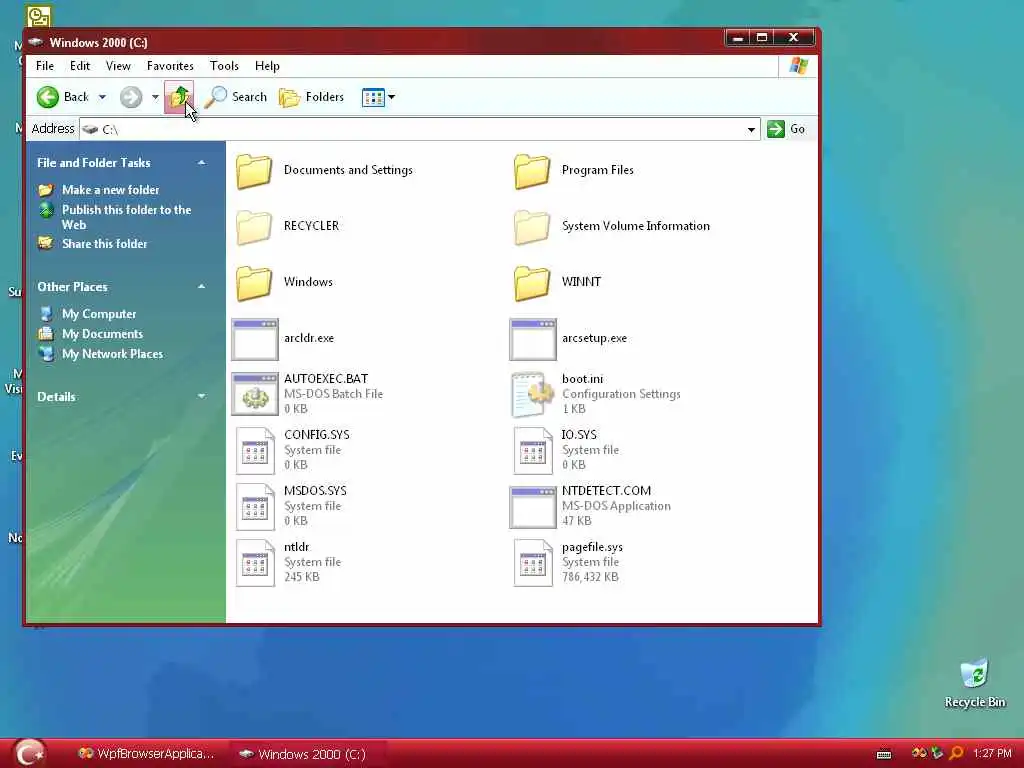Image resolution: width=1024 pixels, height=768 pixels.
Task: Toggle the Folders pane button
Action: click(312, 97)
